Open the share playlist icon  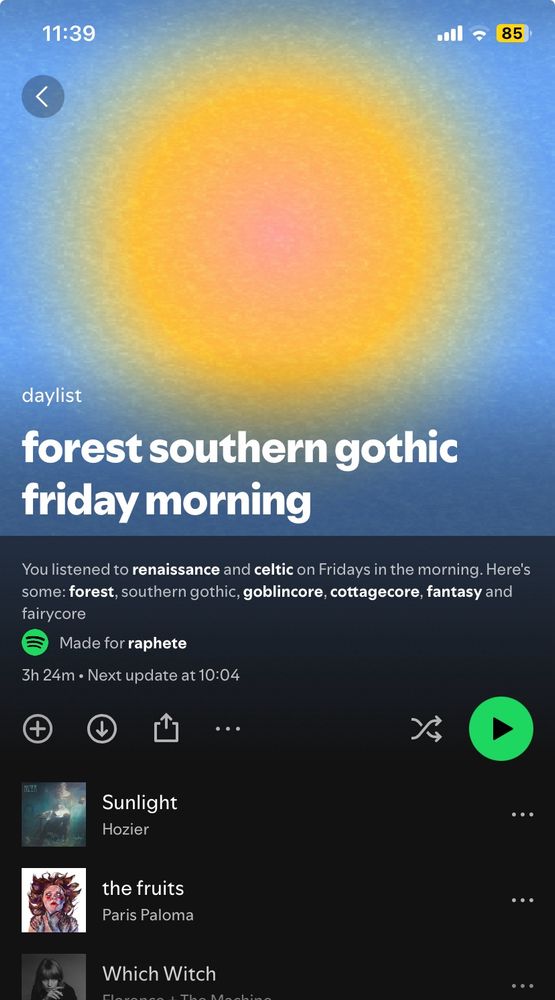tap(166, 728)
